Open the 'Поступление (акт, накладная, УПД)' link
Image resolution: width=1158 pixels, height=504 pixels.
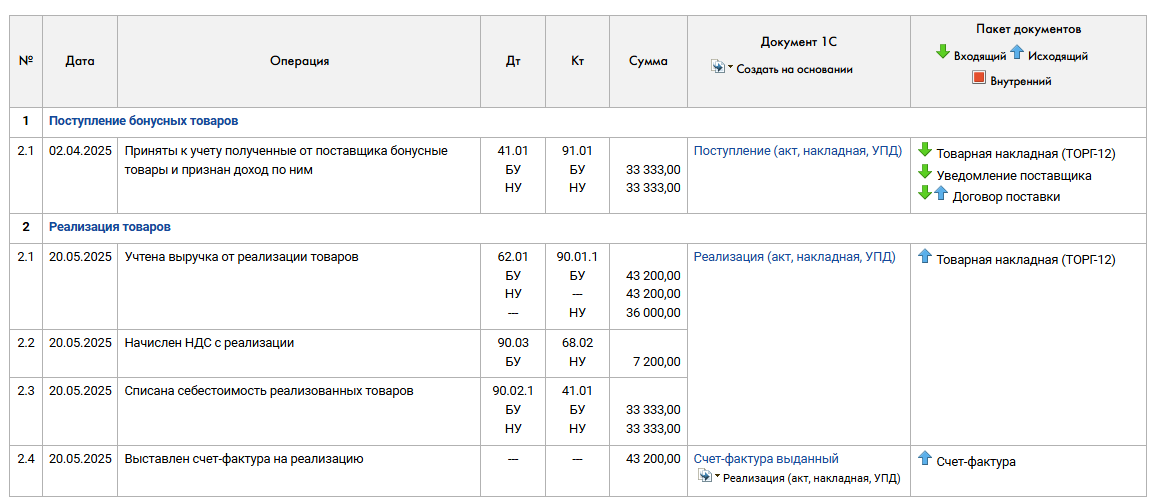797,151
